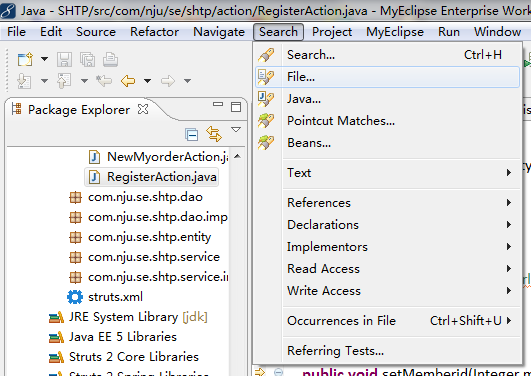Screen dimensions: 531x376
Task: Expand the Text submenu
Action: pos(387,173)
